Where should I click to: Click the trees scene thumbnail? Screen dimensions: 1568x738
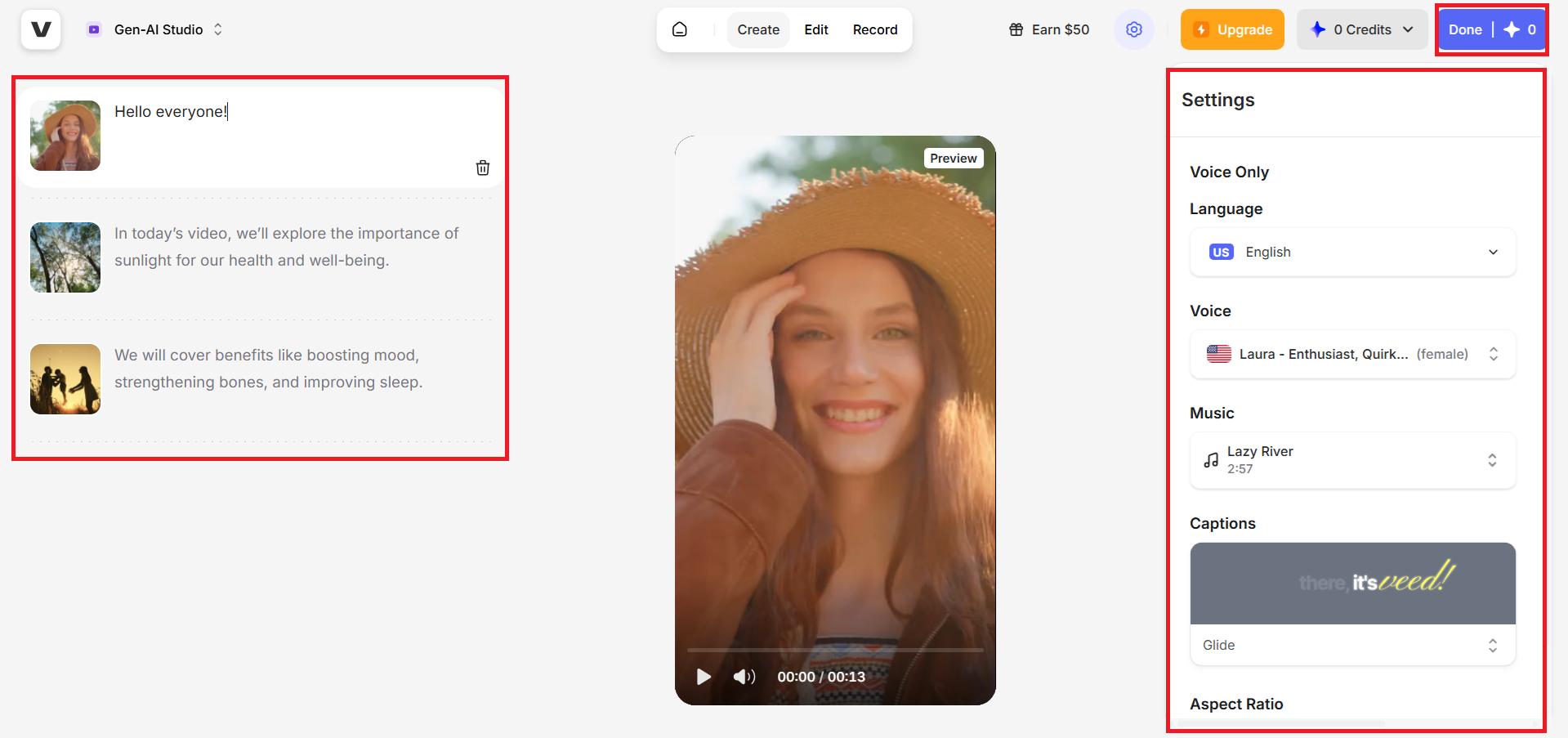pyautogui.click(x=65, y=257)
